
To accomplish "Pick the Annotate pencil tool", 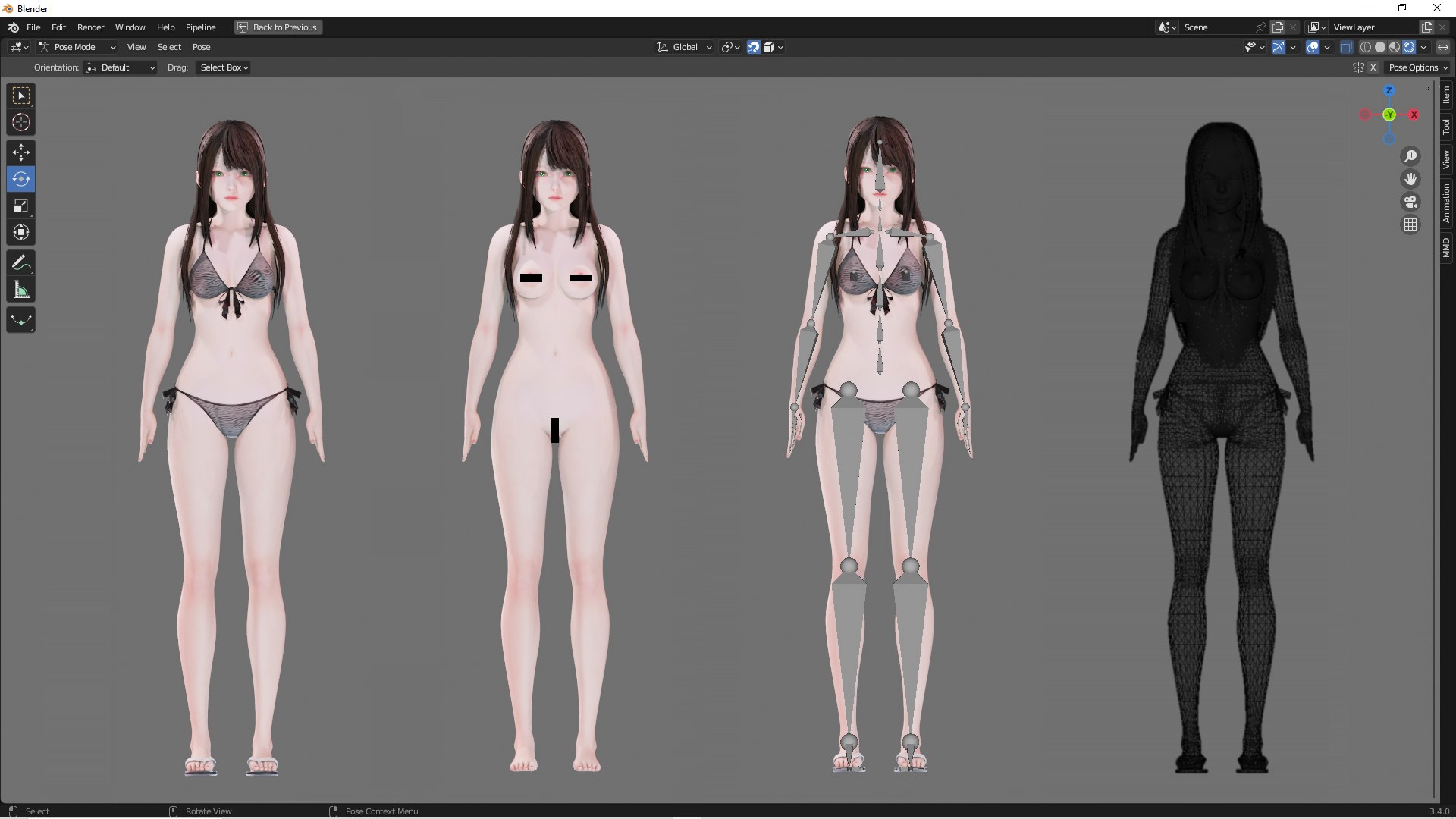I will click(x=21, y=263).
